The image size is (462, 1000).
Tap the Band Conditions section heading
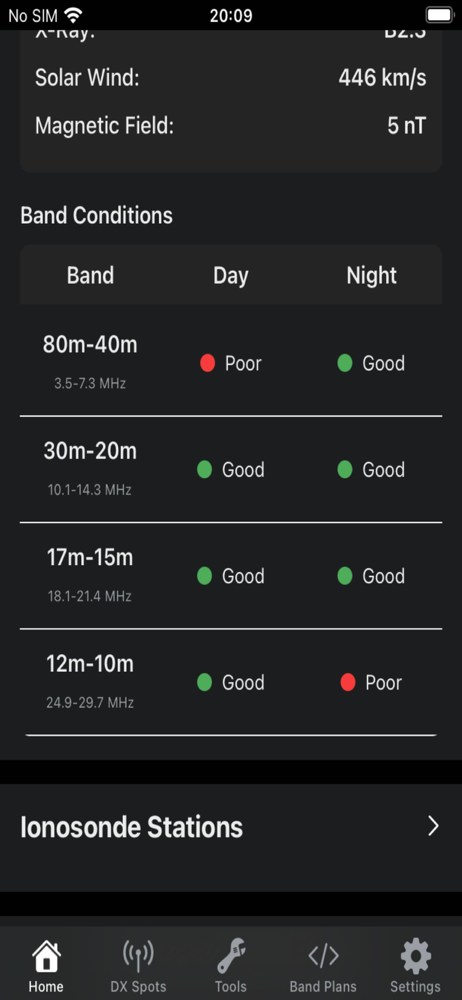[x=96, y=216]
